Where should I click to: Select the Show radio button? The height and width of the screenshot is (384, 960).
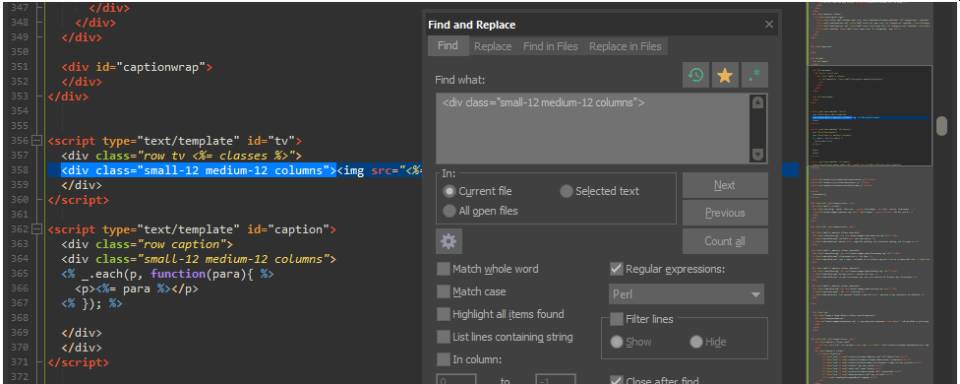pos(617,342)
